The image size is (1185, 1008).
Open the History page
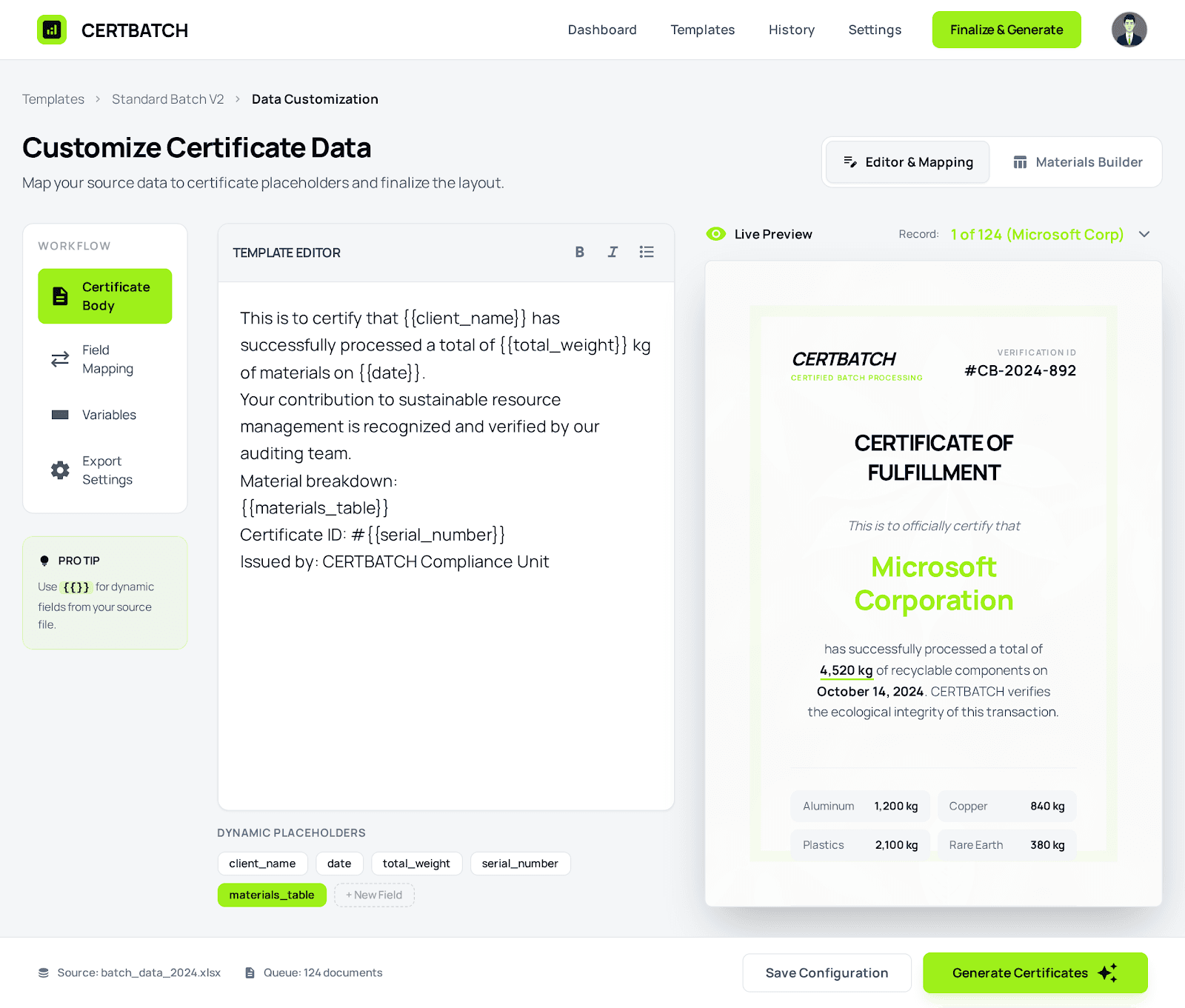792,30
